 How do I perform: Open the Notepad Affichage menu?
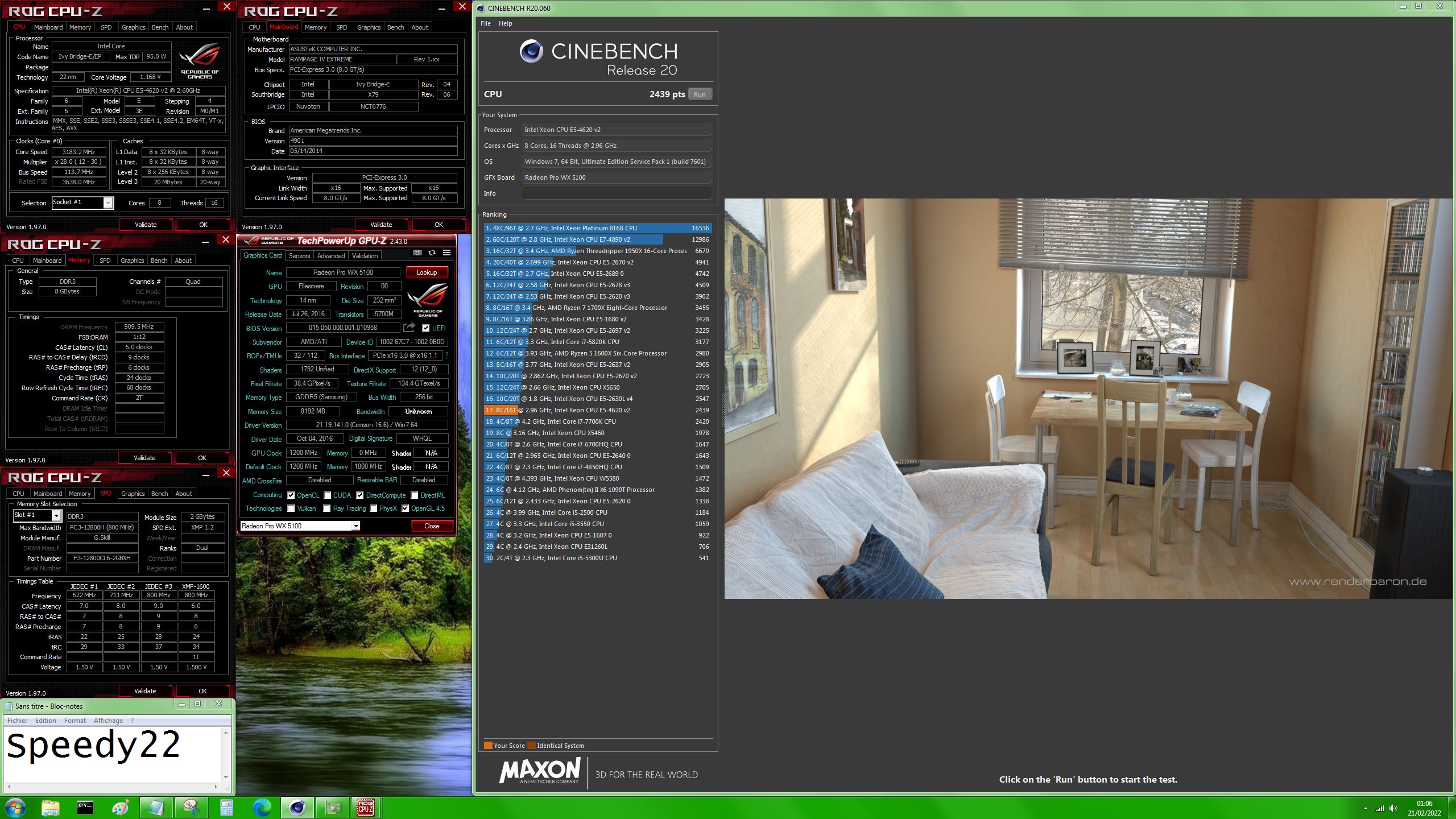point(108,721)
